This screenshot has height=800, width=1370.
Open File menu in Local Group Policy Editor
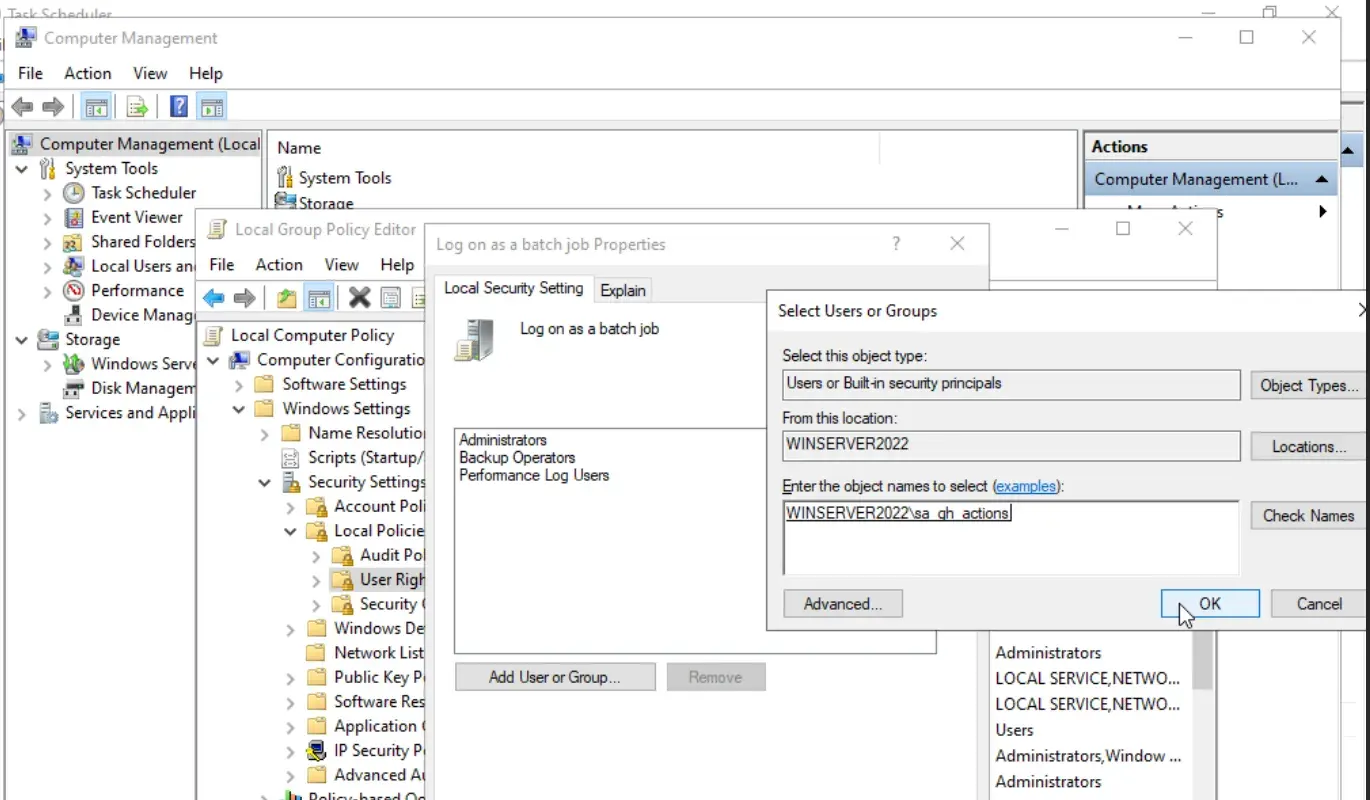tap(222, 265)
